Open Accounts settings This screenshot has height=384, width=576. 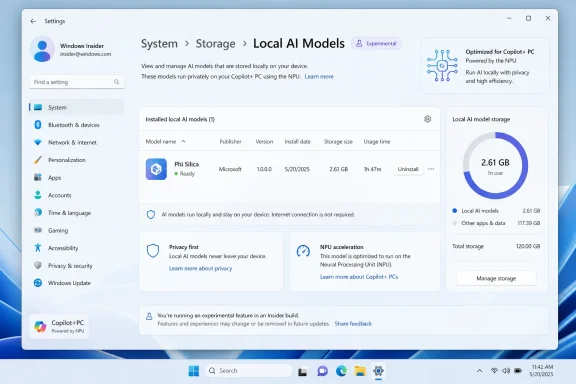[77, 195]
